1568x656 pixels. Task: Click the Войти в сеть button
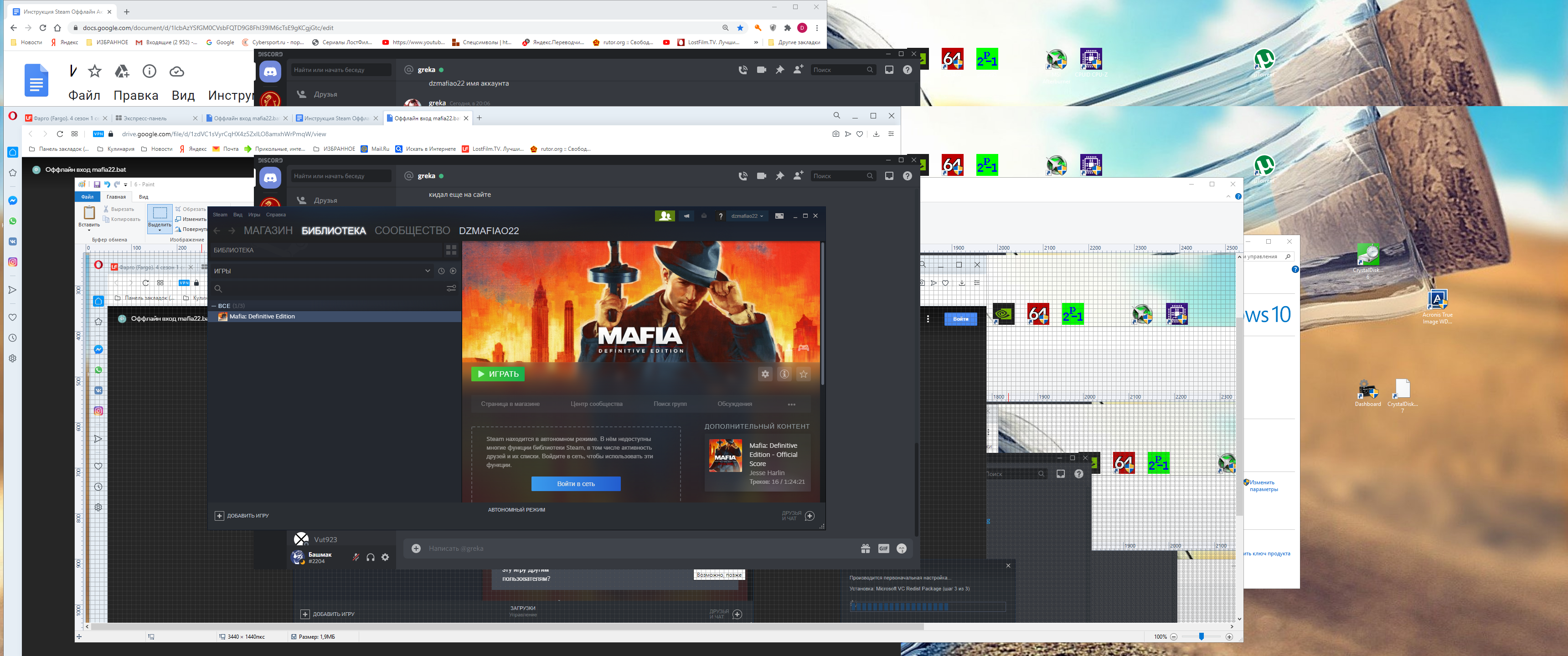tap(576, 483)
